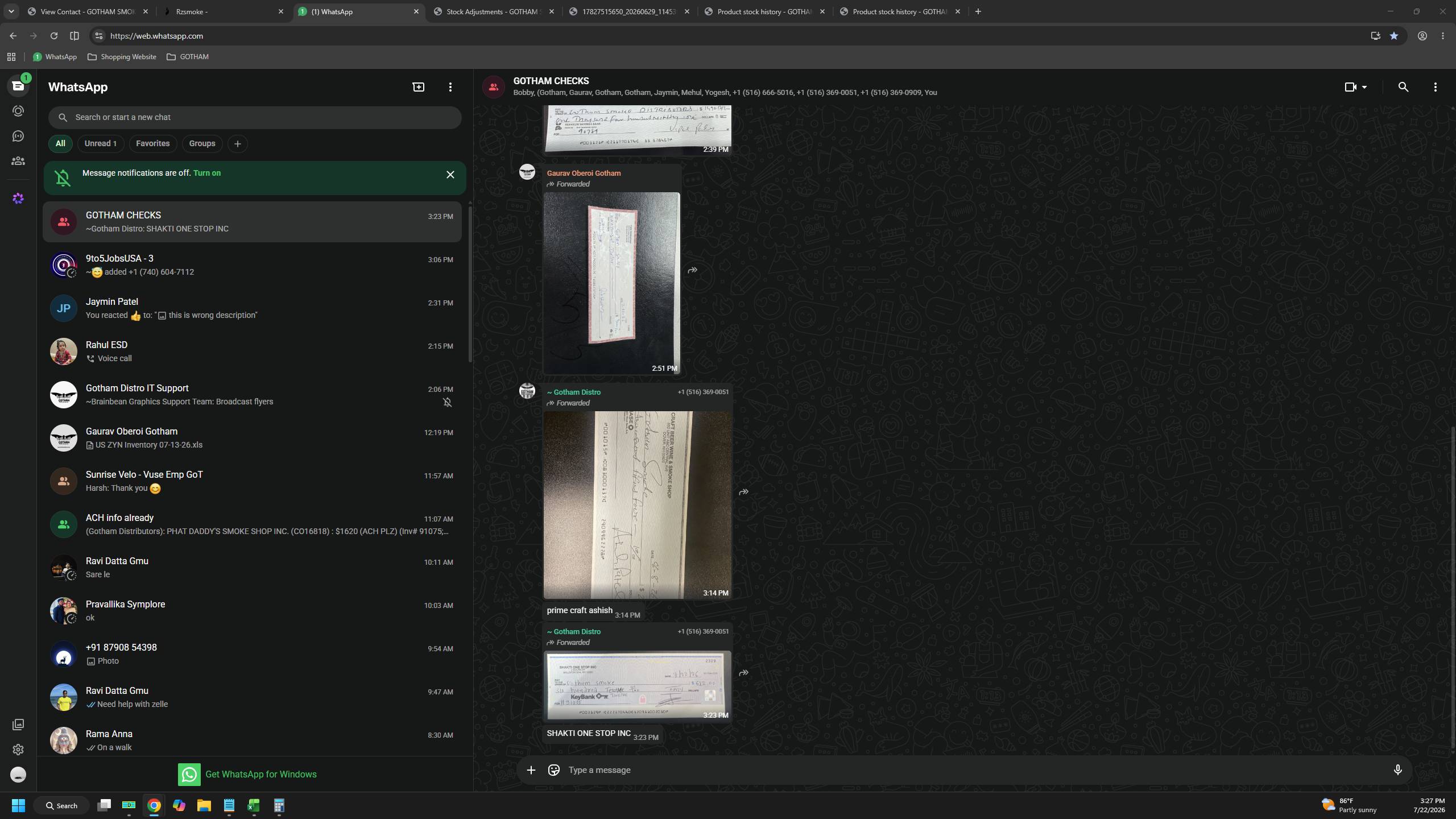The width and height of the screenshot is (1456, 819).
Task: Forward the SHAKTI ONE STOP check image
Action: pyautogui.click(x=743, y=673)
